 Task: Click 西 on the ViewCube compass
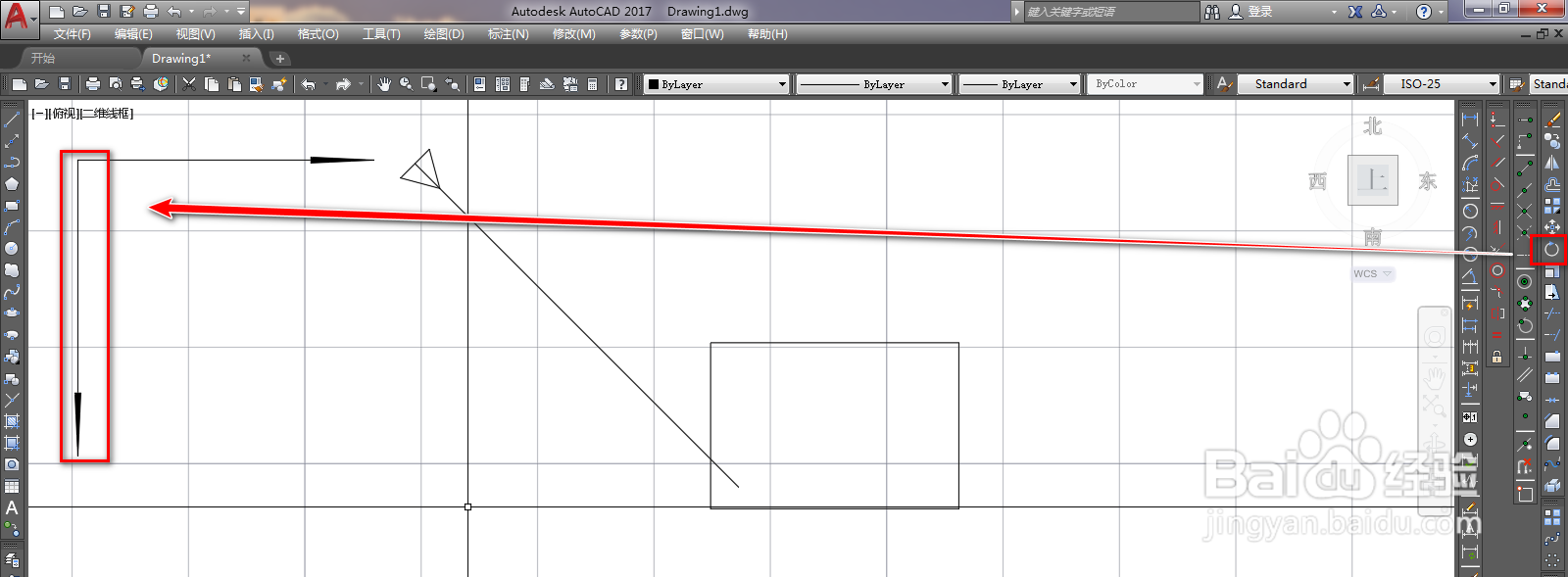tap(1318, 181)
